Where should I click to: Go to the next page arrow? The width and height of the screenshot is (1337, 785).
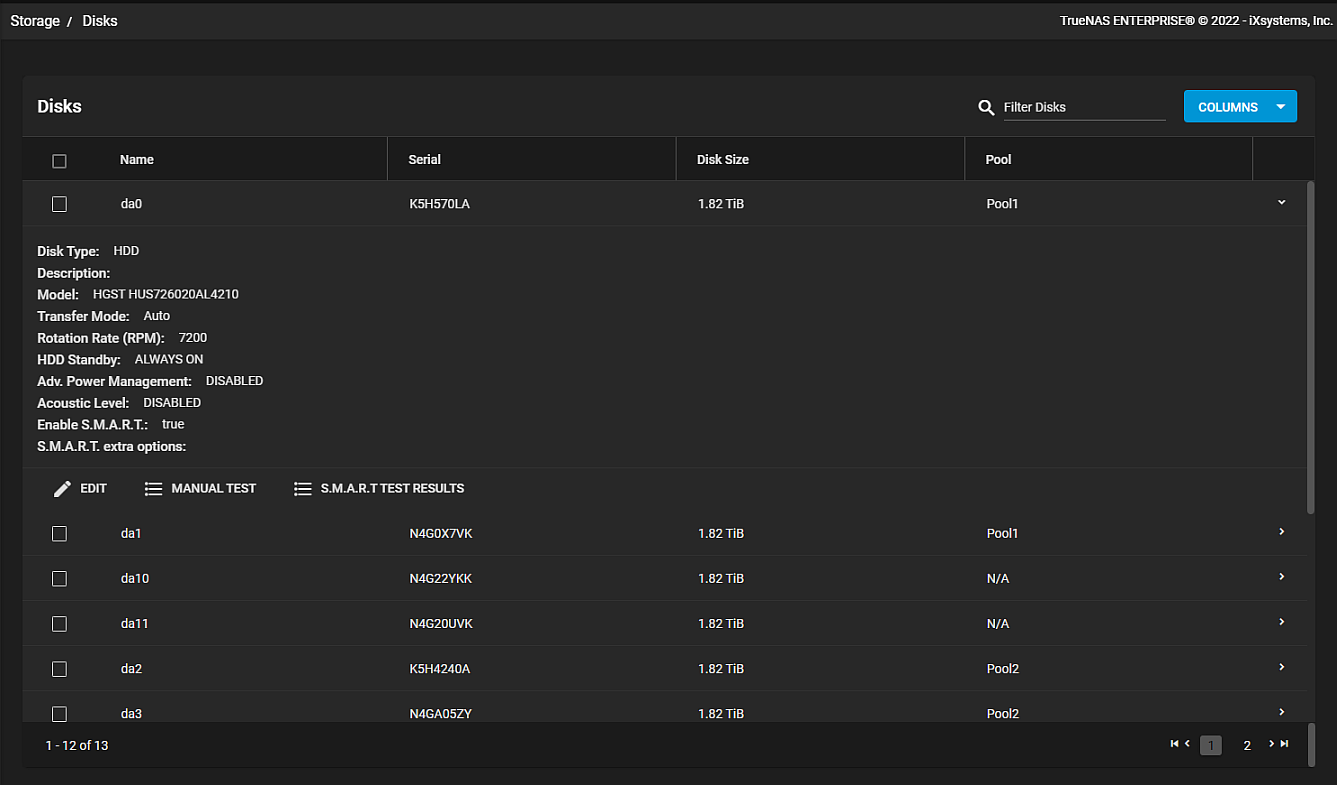coord(1272,744)
